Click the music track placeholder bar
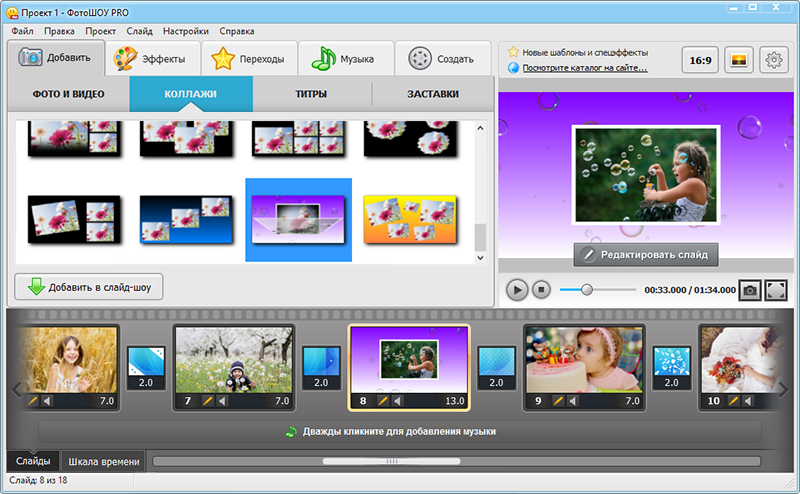 399,432
